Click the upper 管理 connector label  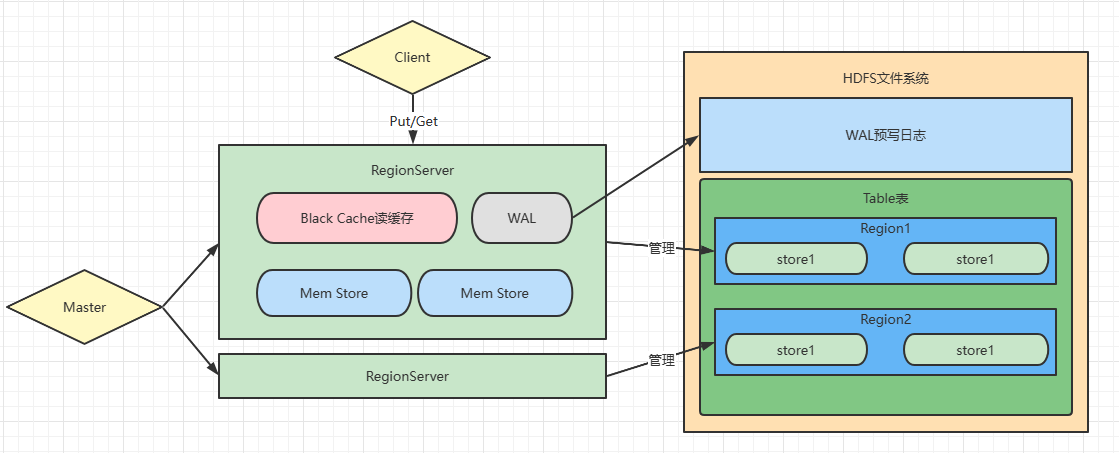point(662,249)
